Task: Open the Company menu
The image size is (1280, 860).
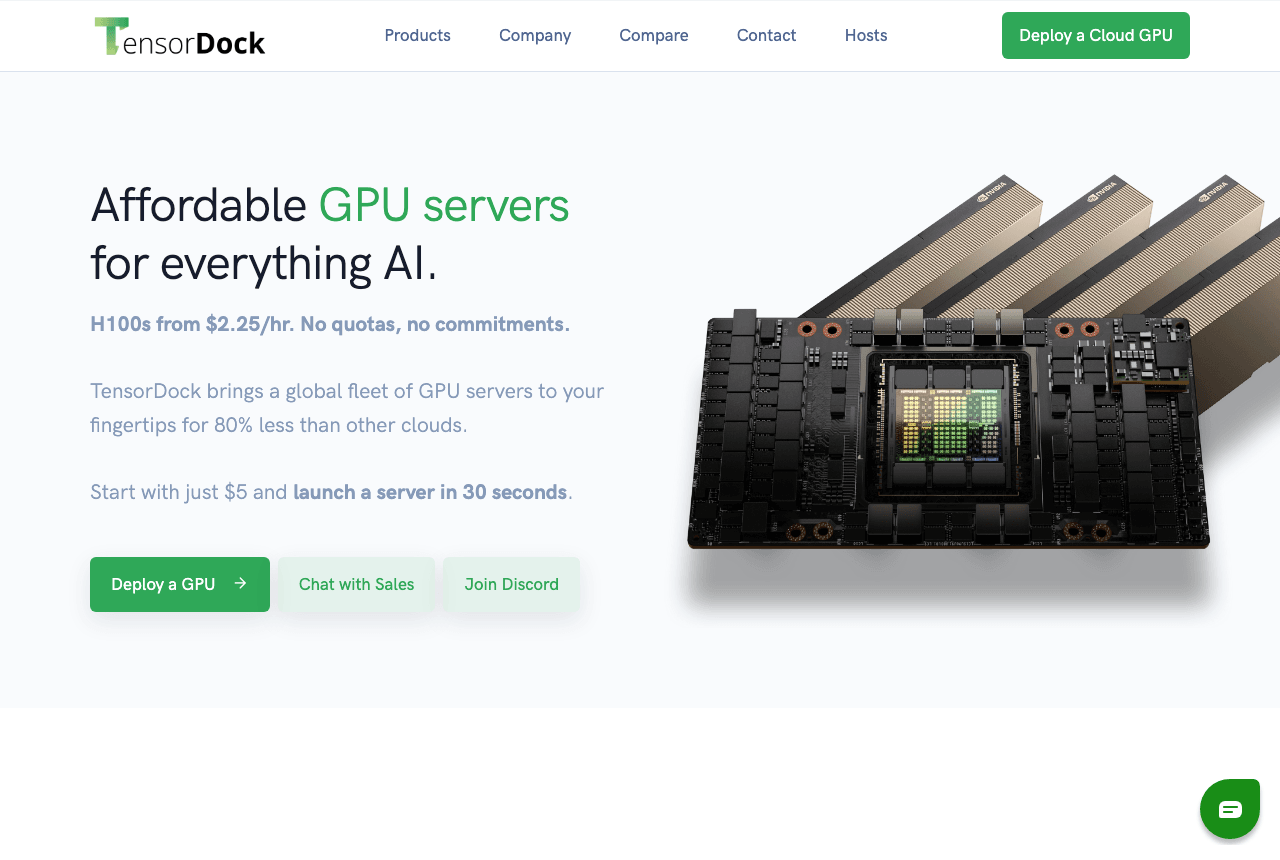Action: (535, 36)
